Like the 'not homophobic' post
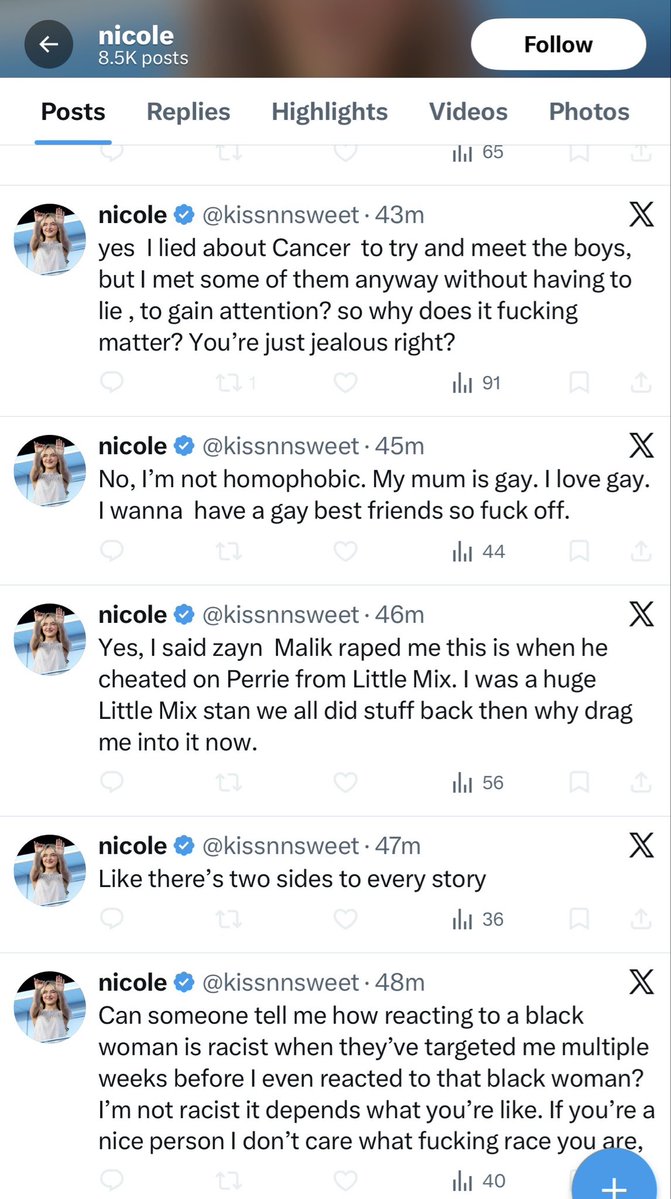The width and height of the screenshot is (671, 1199). 345,551
